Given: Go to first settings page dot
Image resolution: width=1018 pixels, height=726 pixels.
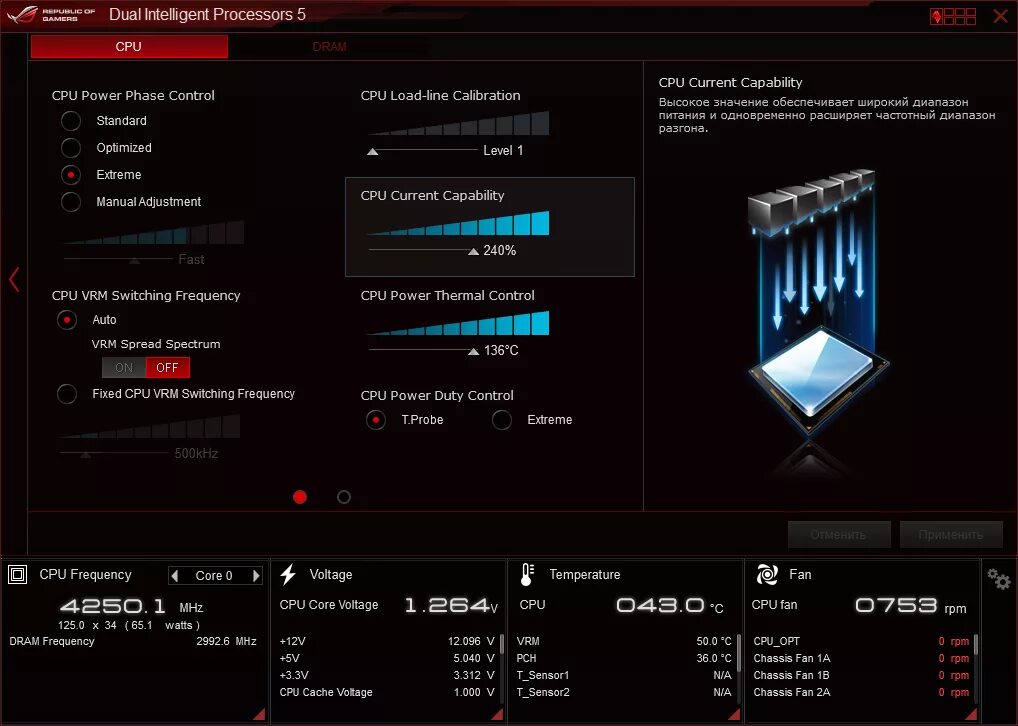Looking at the screenshot, I should click(x=300, y=497).
